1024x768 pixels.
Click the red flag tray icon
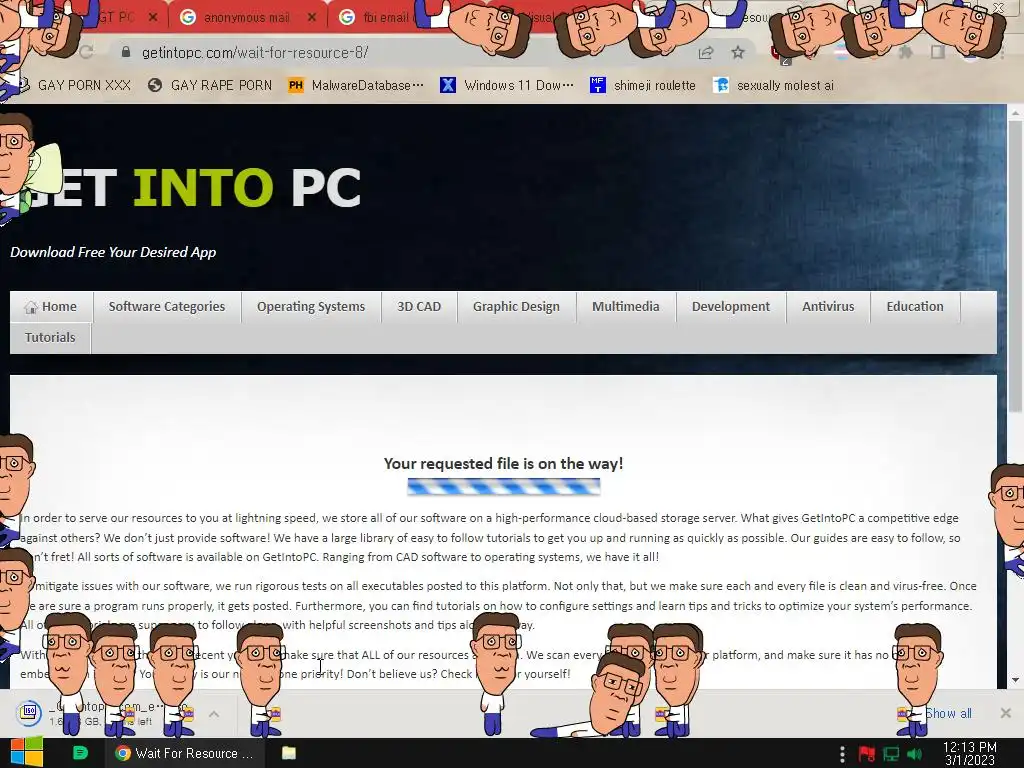(x=867, y=754)
